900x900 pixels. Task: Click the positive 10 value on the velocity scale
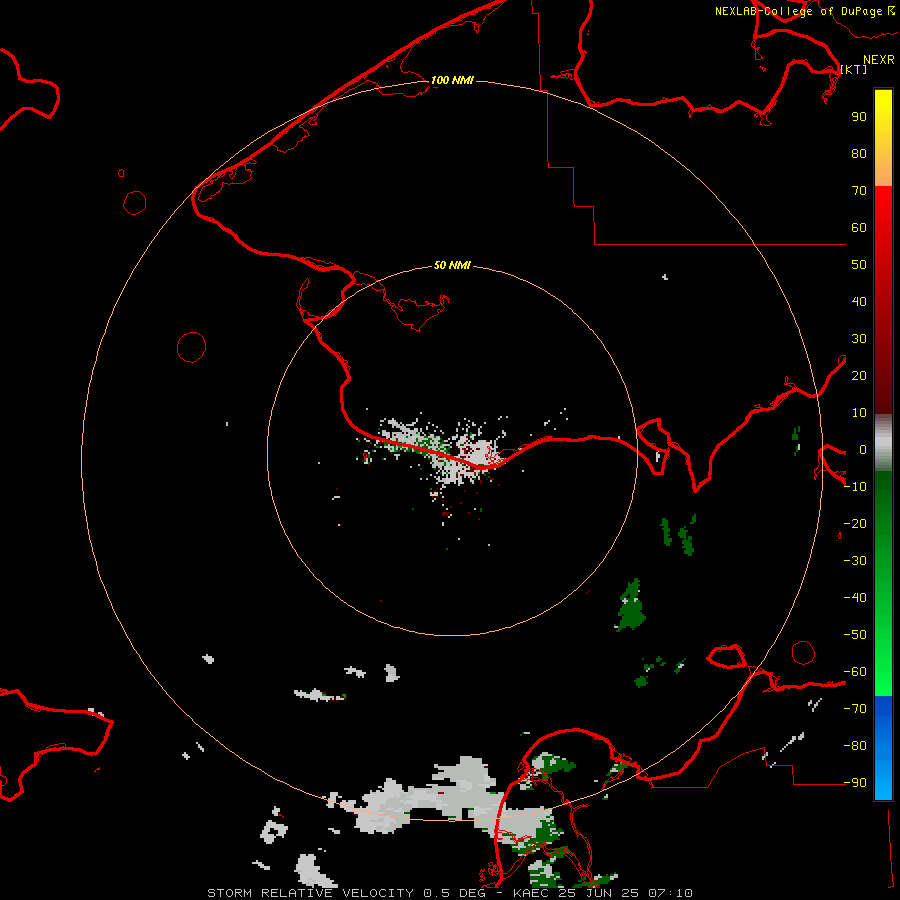(x=859, y=413)
